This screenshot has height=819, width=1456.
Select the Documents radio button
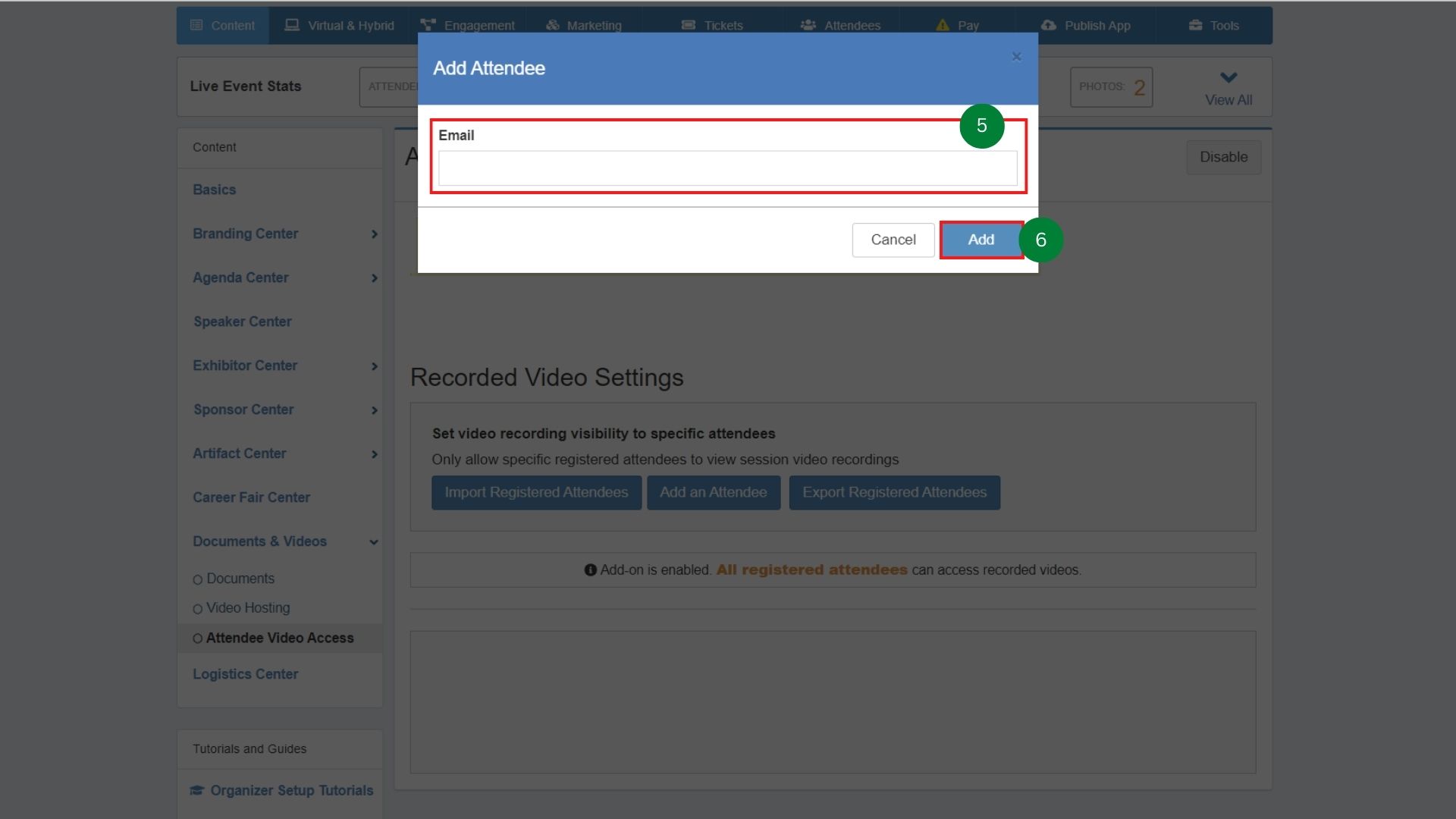[197, 579]
